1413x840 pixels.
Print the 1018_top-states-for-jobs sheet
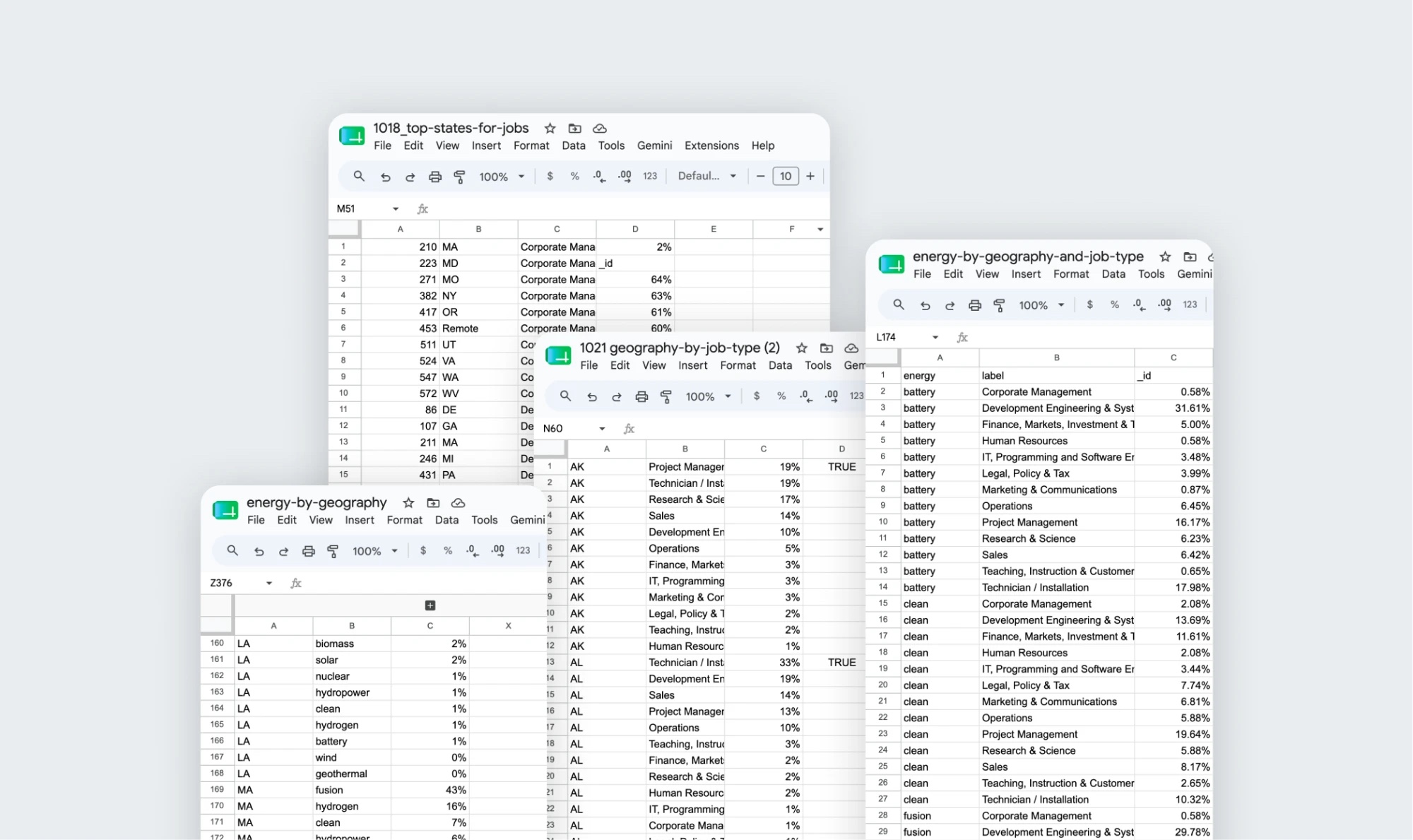pyautogui.click(x=435, y=177)
